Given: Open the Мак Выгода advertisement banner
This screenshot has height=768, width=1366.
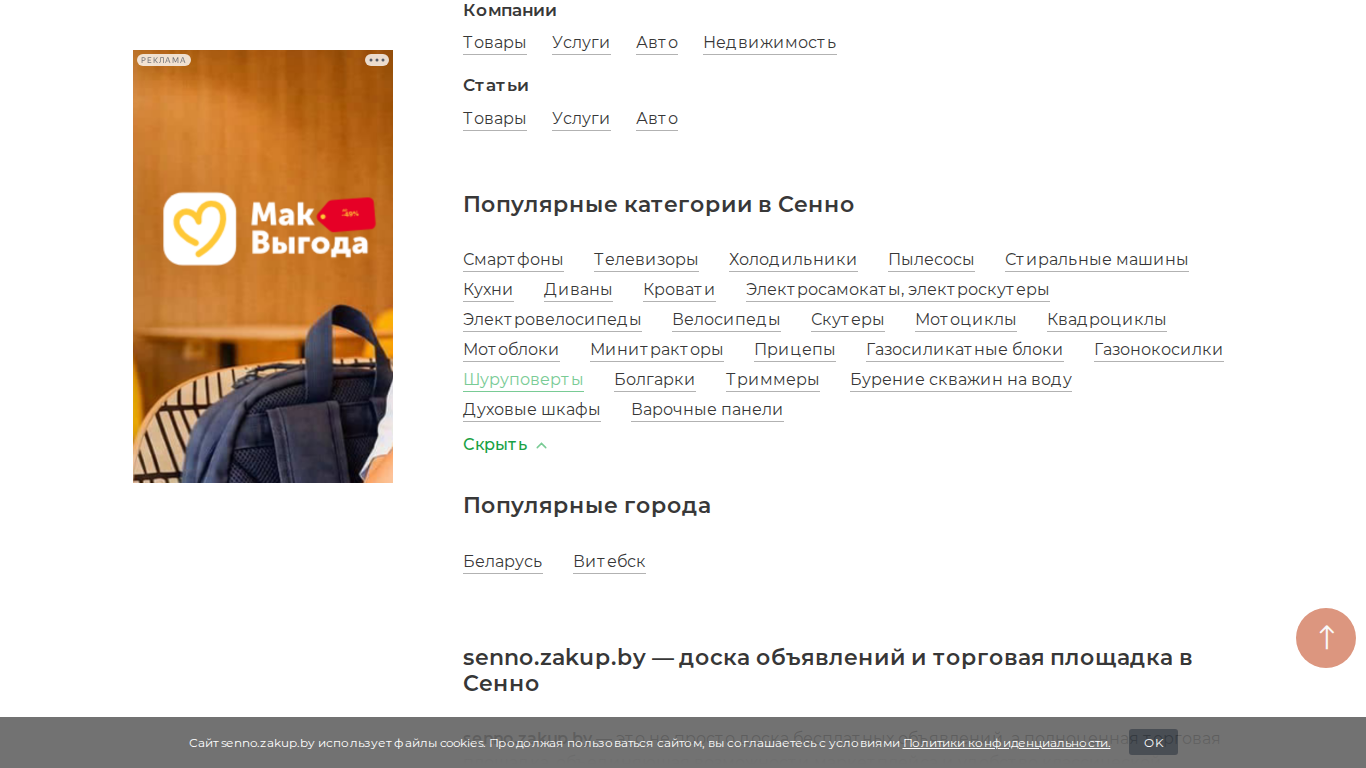Looking at the screenshot, I should tap(263, 266).
